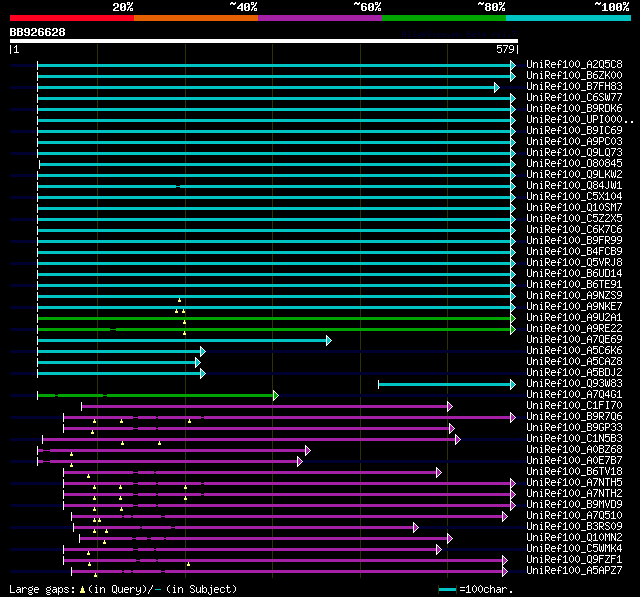Click the red 20% identity legend segment
This screenshot has width=640, height=597.
tap(72, 18)
